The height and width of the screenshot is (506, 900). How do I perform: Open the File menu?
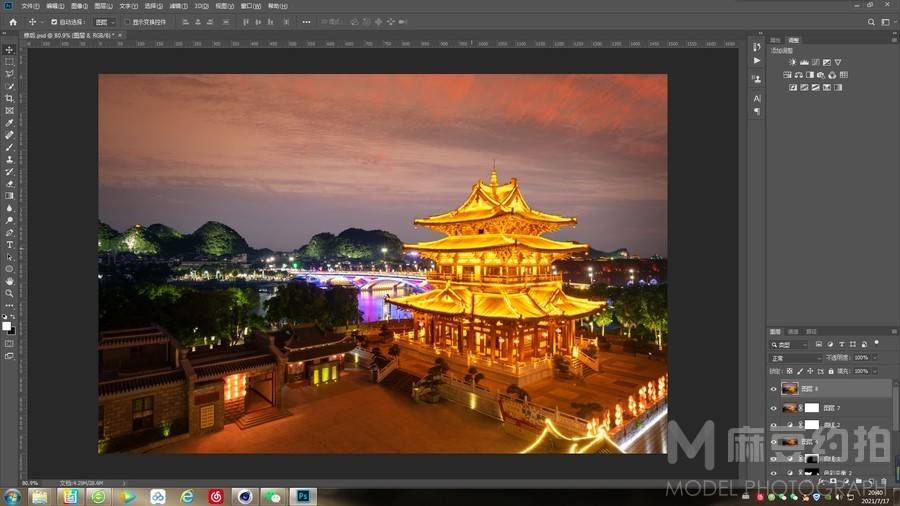pyautogui.click(x=30, y=6)
